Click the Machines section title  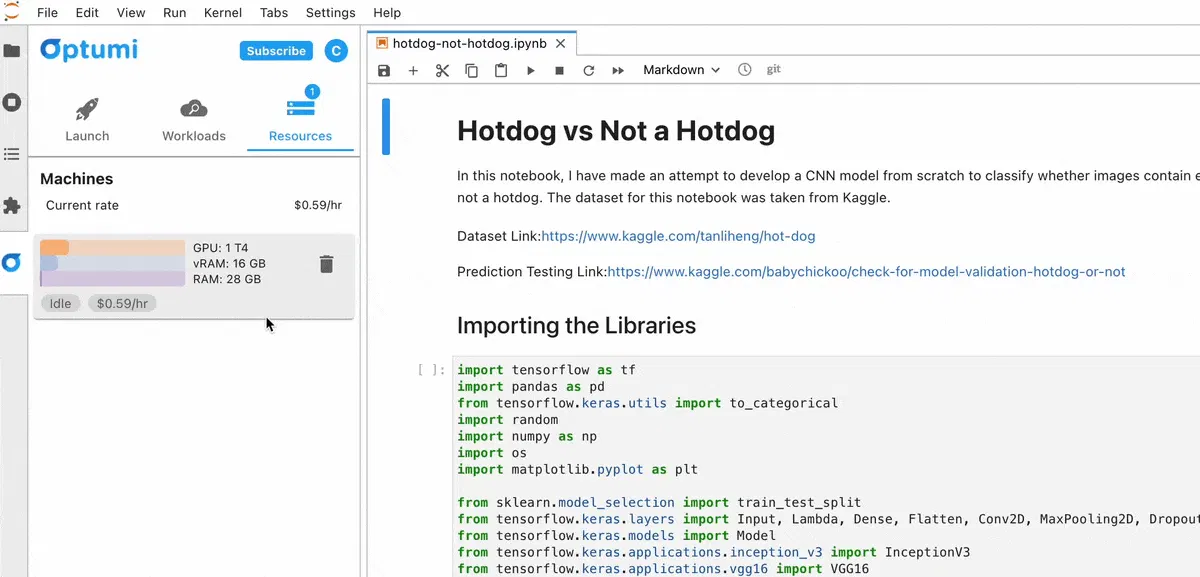click(77, 179)
